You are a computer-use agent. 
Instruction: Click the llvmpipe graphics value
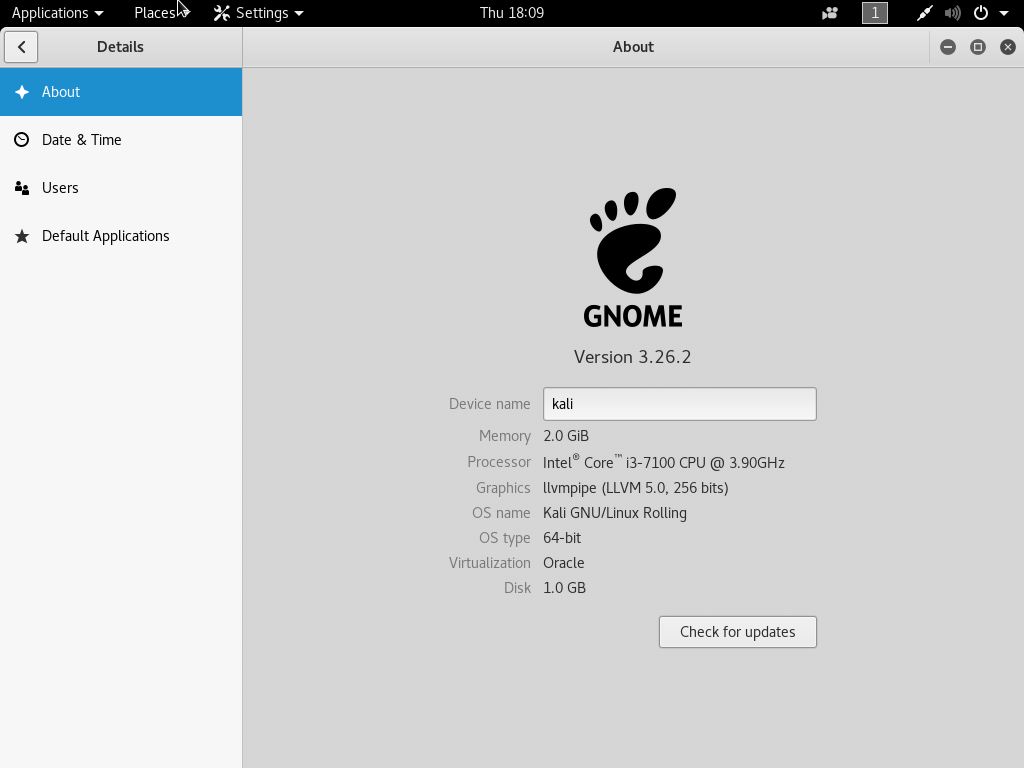635,488
